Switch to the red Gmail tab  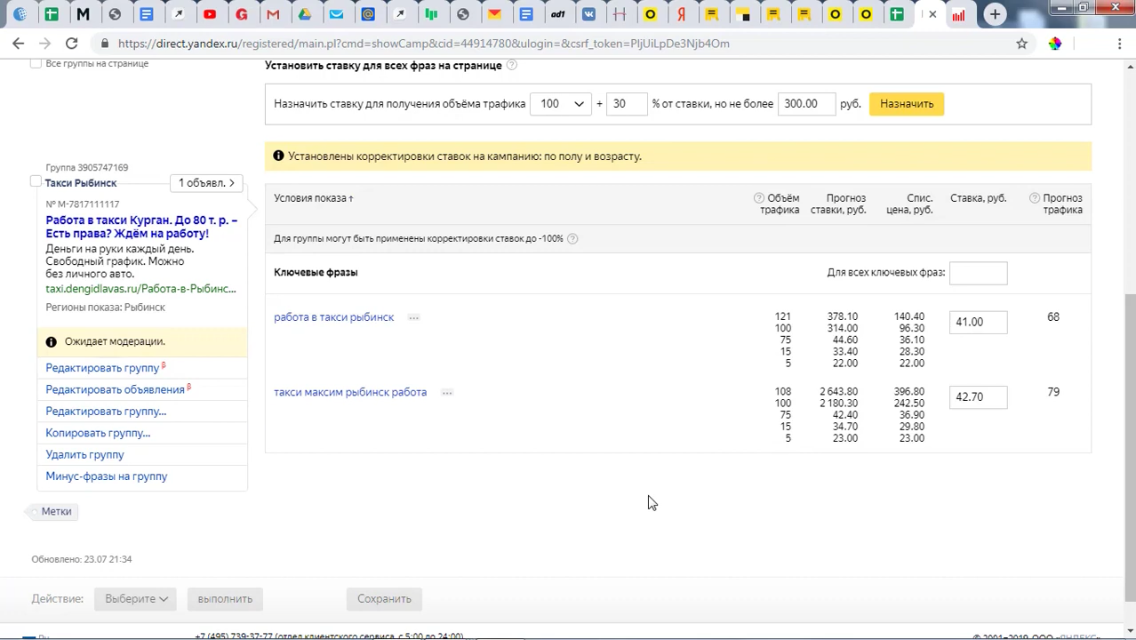point(273,14)
